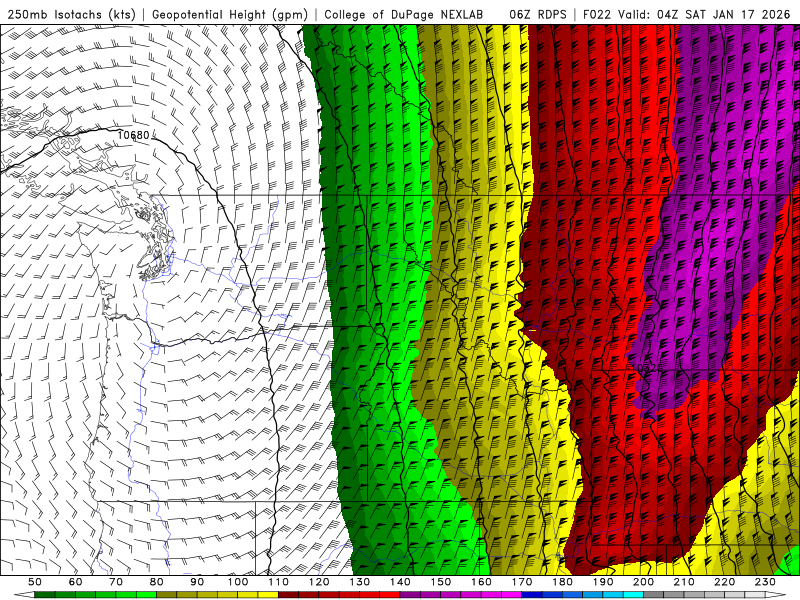800x600 pixels.
Task: Click the 10680 height contour label
Action: (134, 135)
